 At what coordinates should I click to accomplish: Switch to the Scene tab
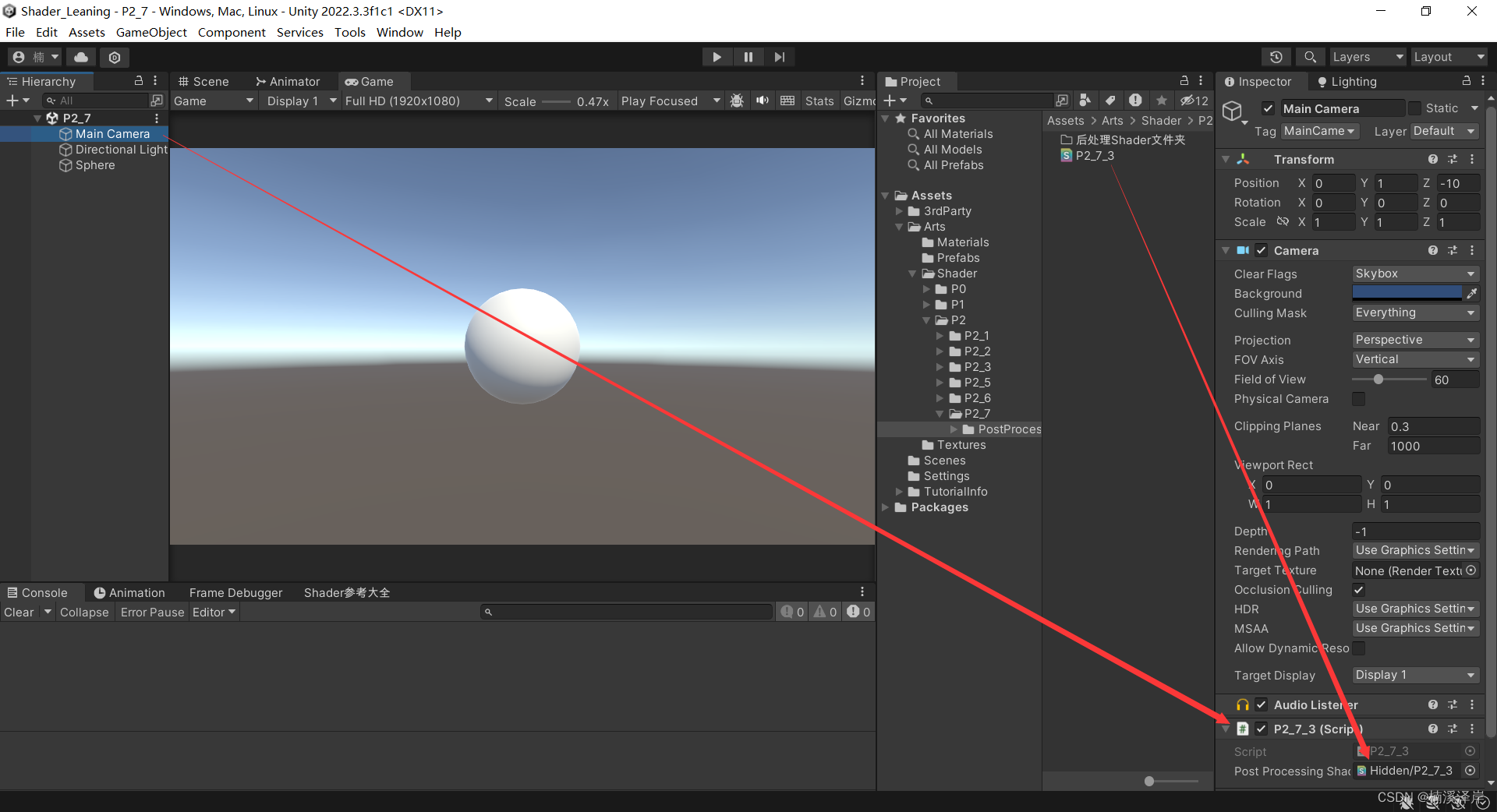[x=203, y=81]
